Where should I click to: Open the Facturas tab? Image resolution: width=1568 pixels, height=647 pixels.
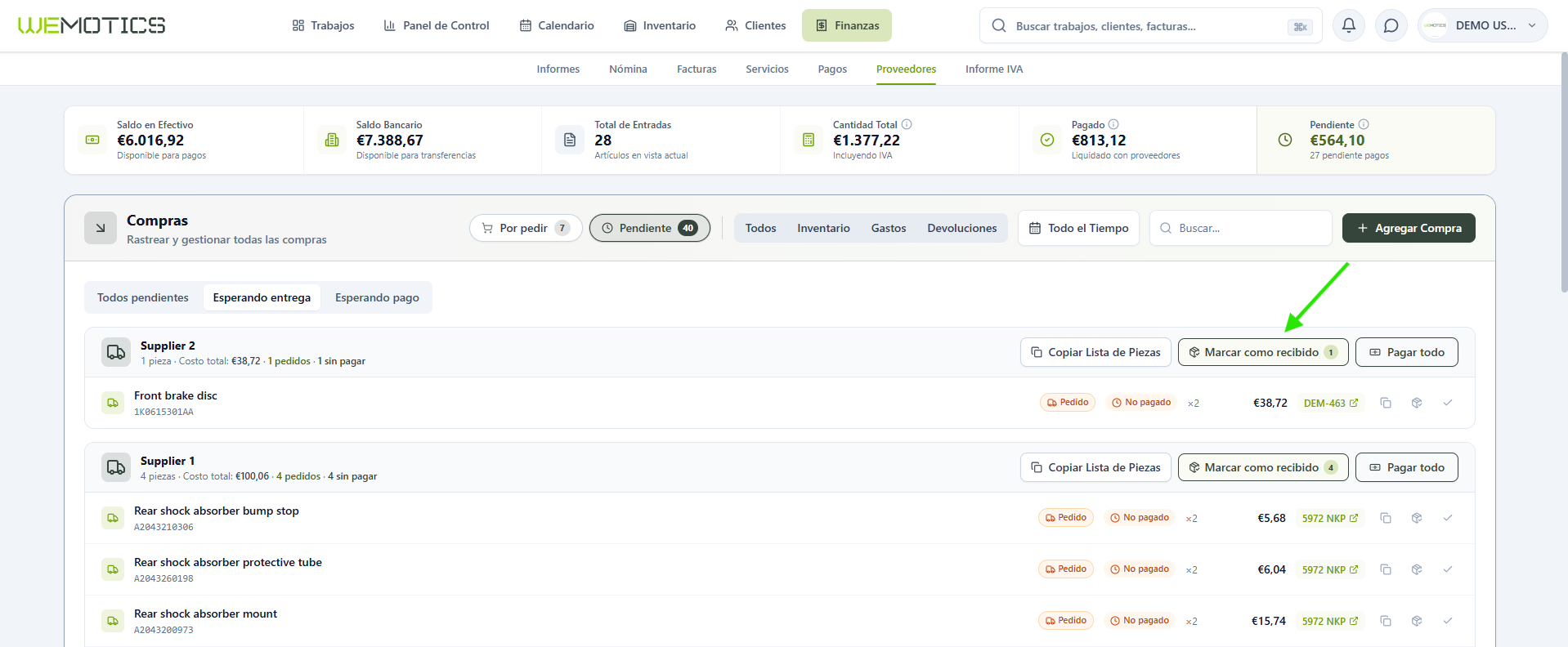697,69
